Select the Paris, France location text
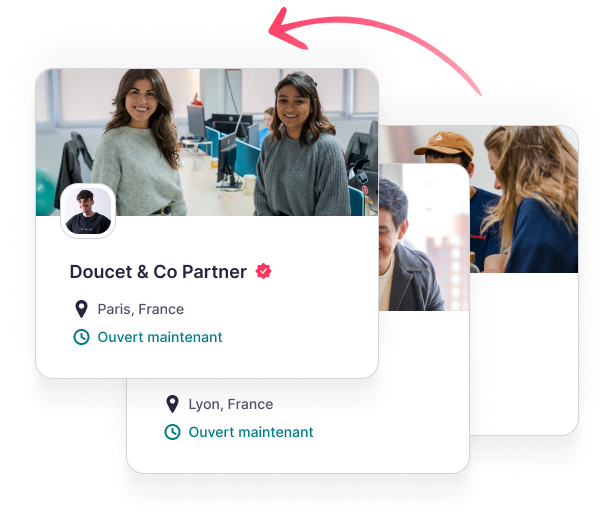Image resolution: width=614 pixels, height=519 pixels. [x=141, y=309]
